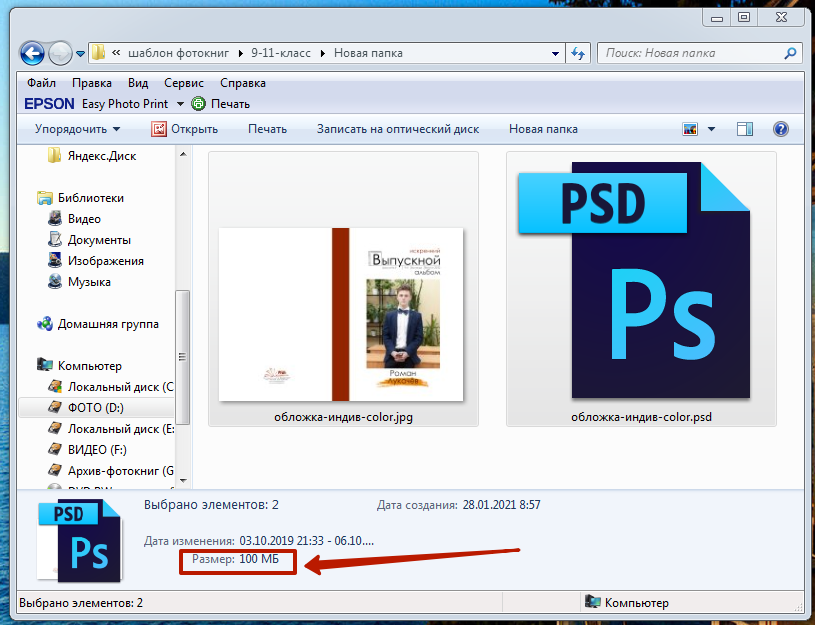Click the search field Поиск: Новая папка
The height and width of the screenshot is (625, 815).
tap(690, 53)
